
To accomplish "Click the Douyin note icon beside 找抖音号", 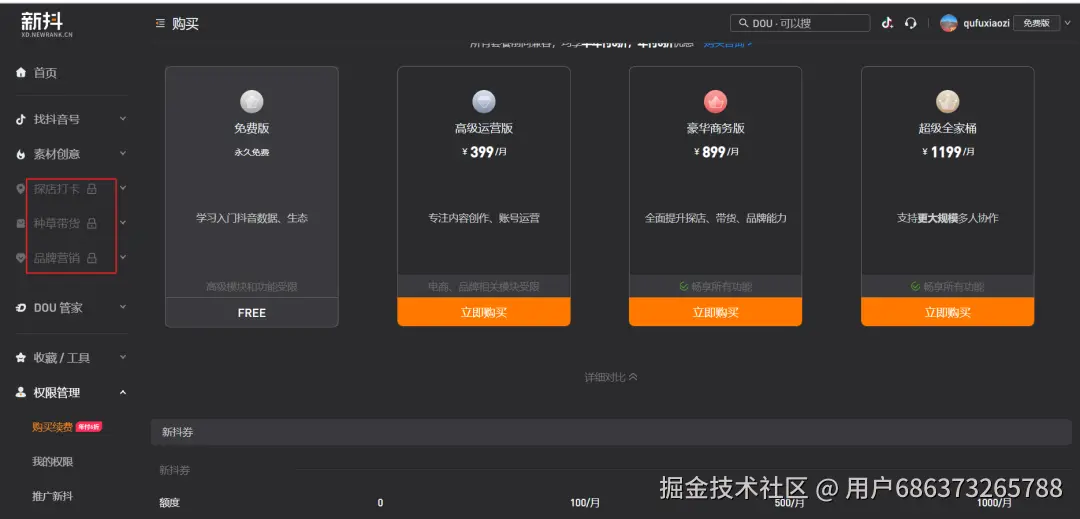I will click(x=21, y=119).
